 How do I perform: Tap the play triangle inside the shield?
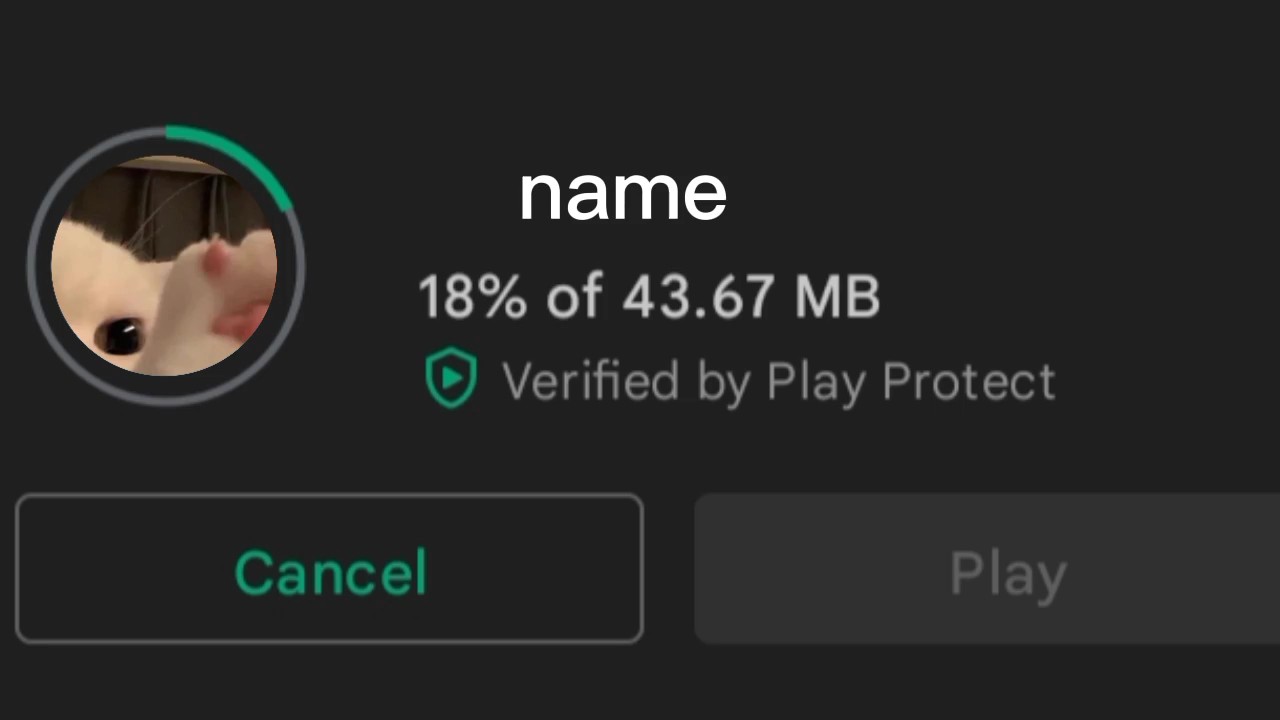point(452,377)
